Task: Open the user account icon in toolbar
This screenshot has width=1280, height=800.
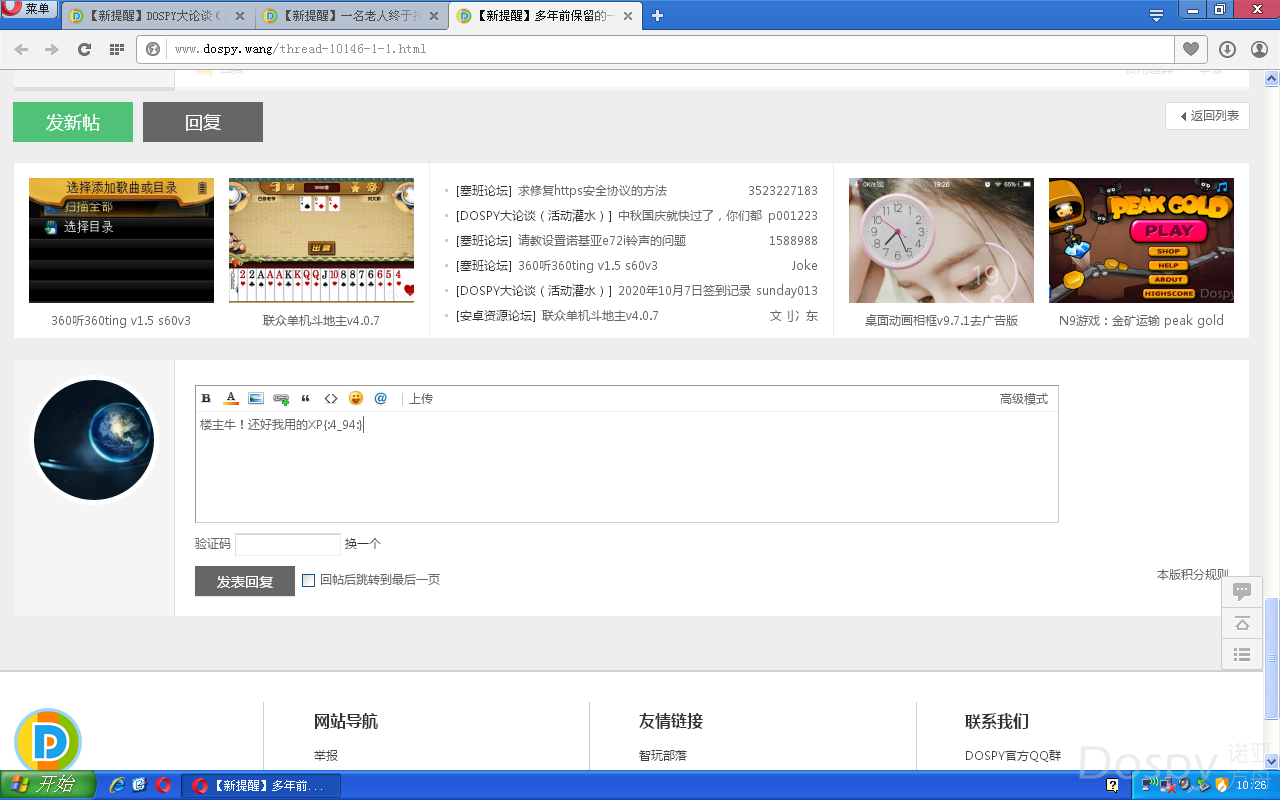Action: [x=1259, y=49]
